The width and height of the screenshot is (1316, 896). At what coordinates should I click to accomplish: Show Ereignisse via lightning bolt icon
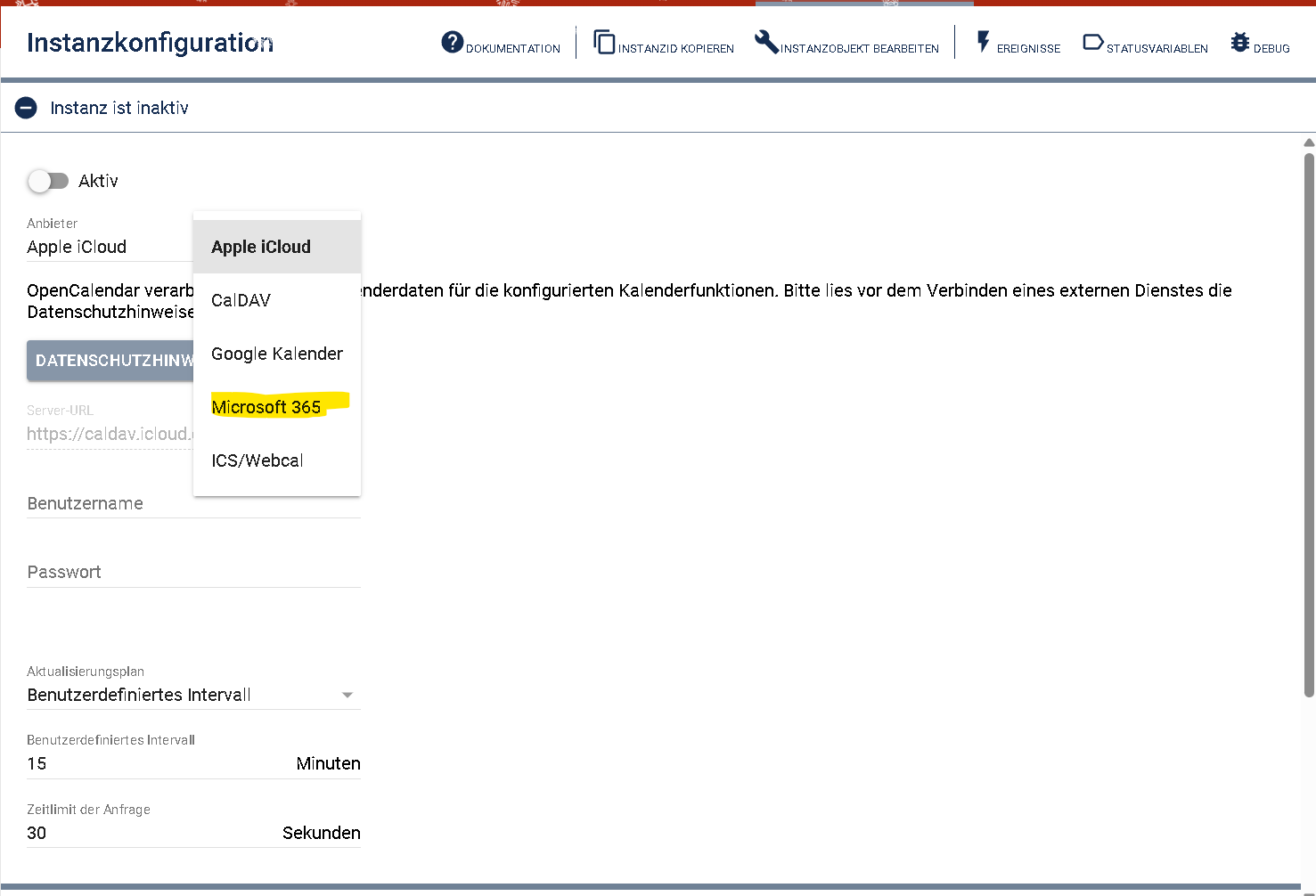click(x=984, y=42)
